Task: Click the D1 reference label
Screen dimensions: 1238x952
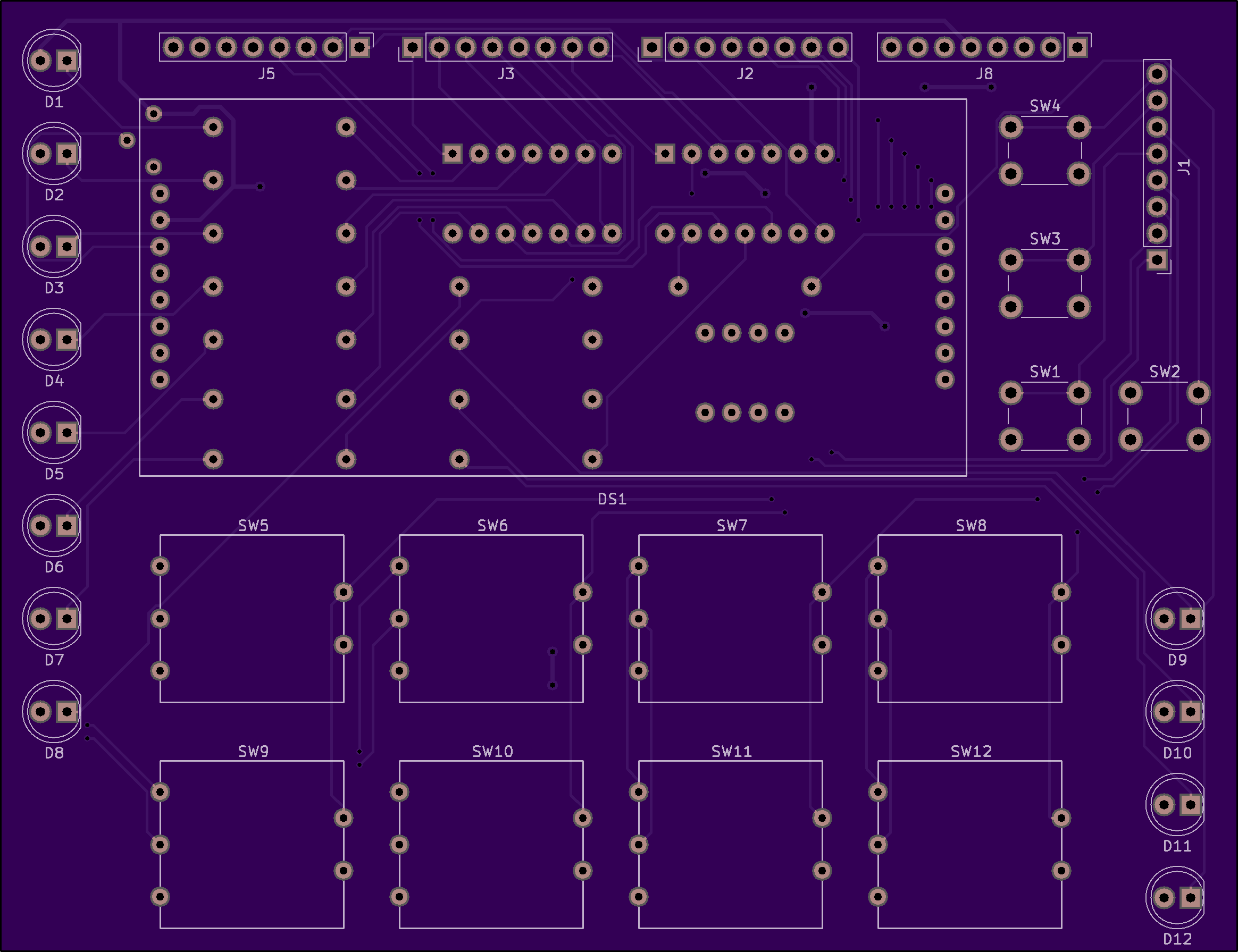Action: pyautogui.click(x=54, y=102)
